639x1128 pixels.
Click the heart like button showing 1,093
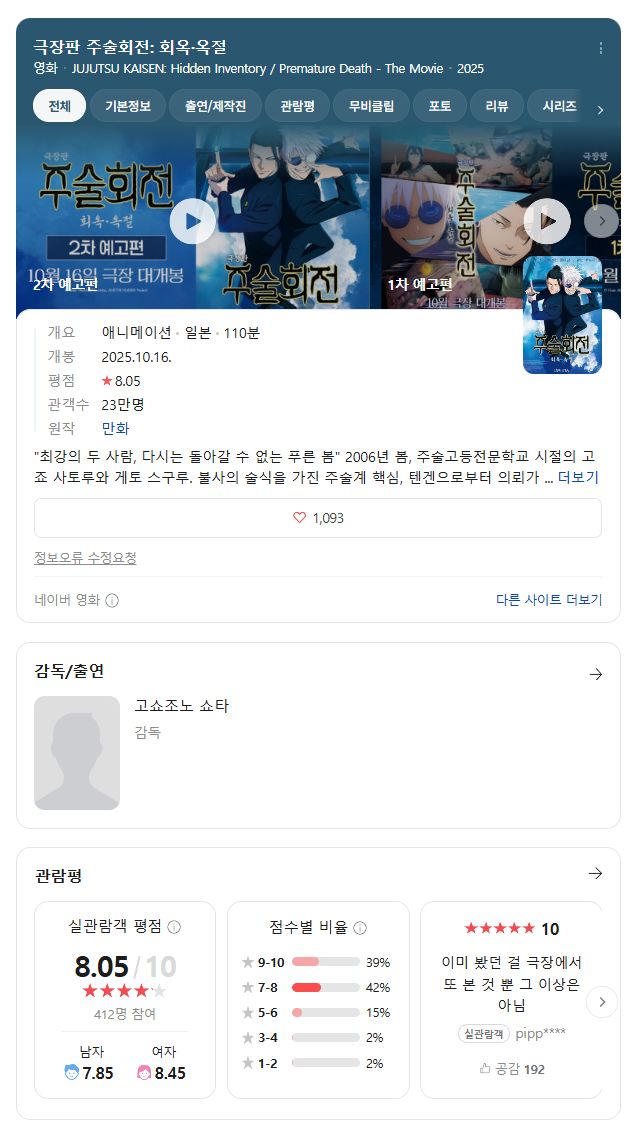tap(318, 518)
